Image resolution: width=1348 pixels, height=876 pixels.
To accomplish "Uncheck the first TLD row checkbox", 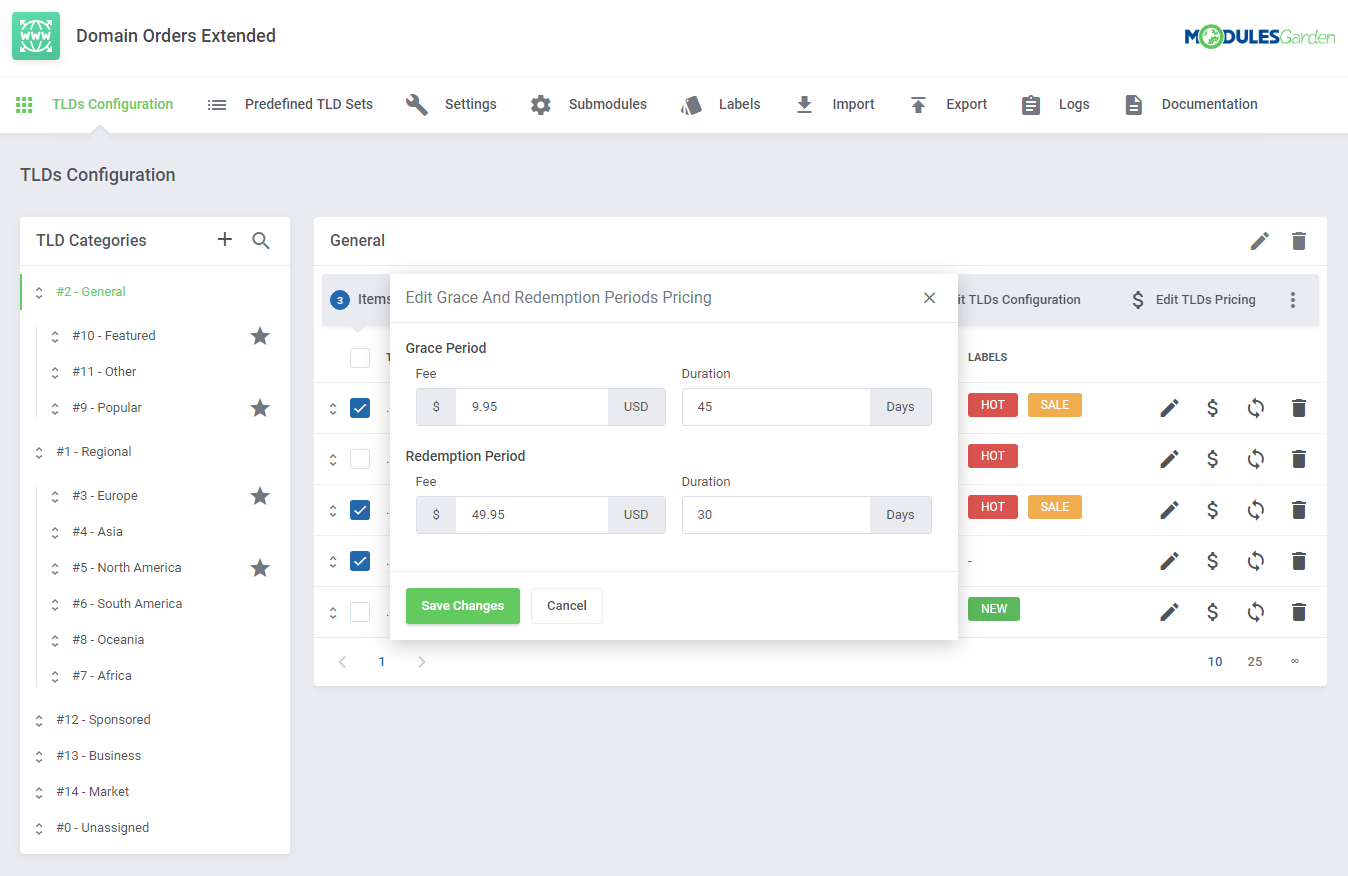I will (x=360, y=408).
